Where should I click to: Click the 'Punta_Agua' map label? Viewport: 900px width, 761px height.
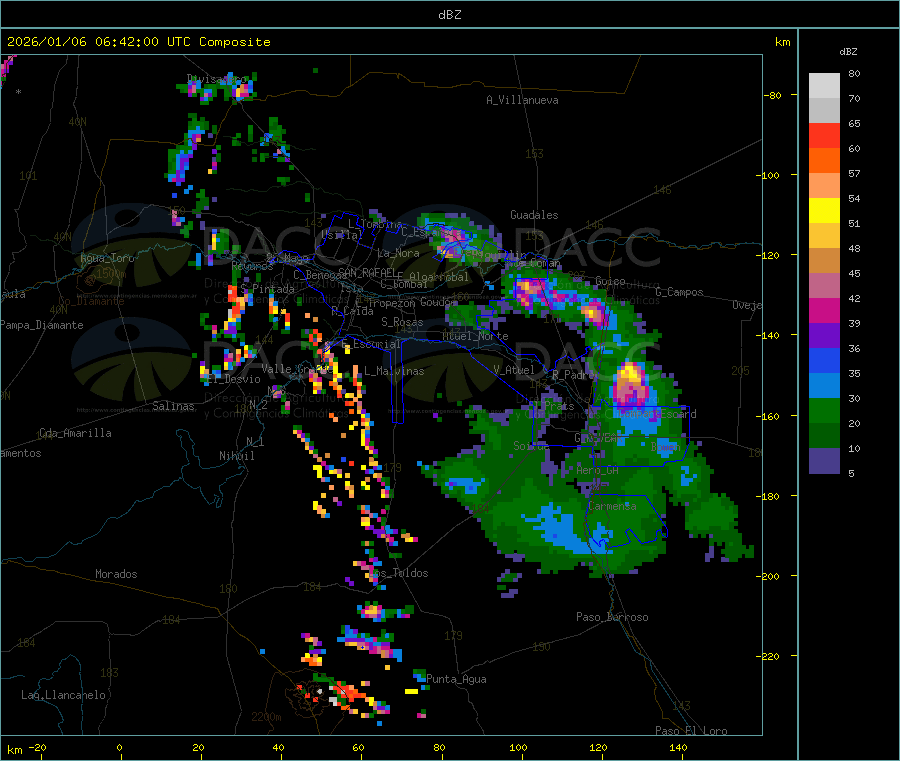coord(456,679)
